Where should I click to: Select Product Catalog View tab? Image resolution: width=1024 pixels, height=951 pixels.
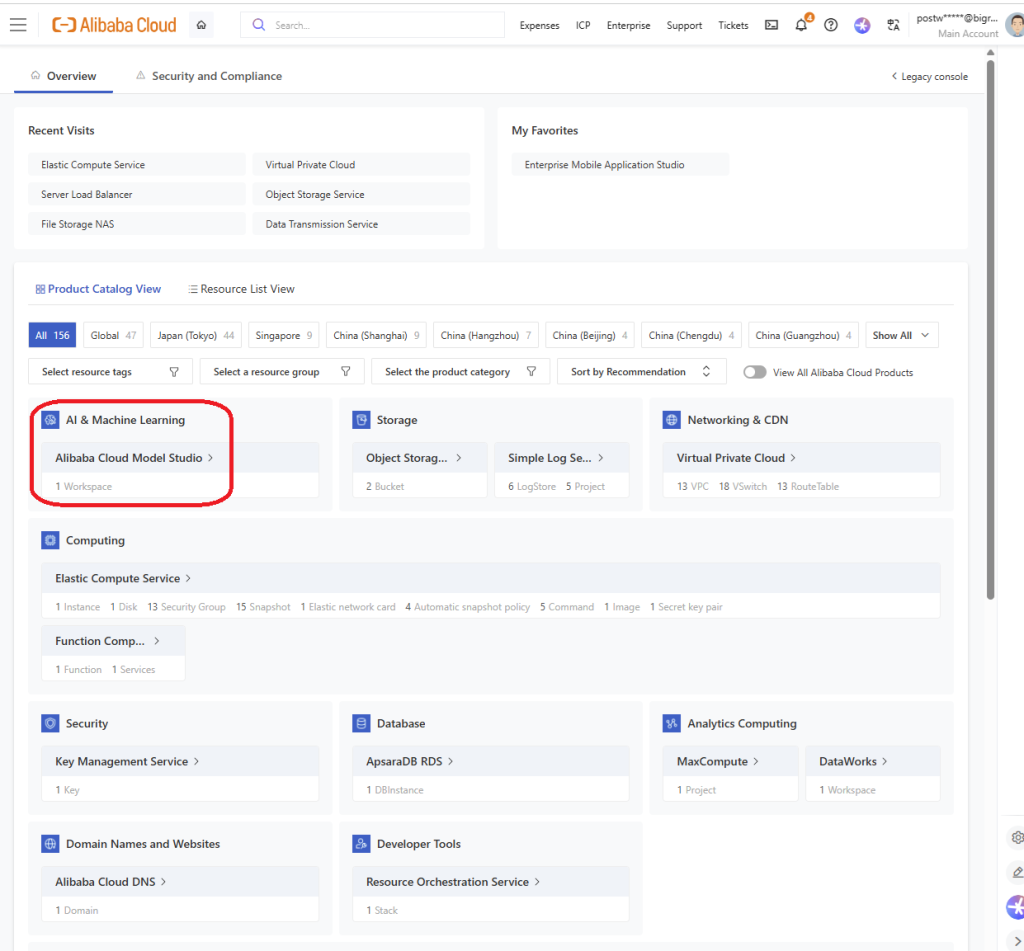point(98,289)
